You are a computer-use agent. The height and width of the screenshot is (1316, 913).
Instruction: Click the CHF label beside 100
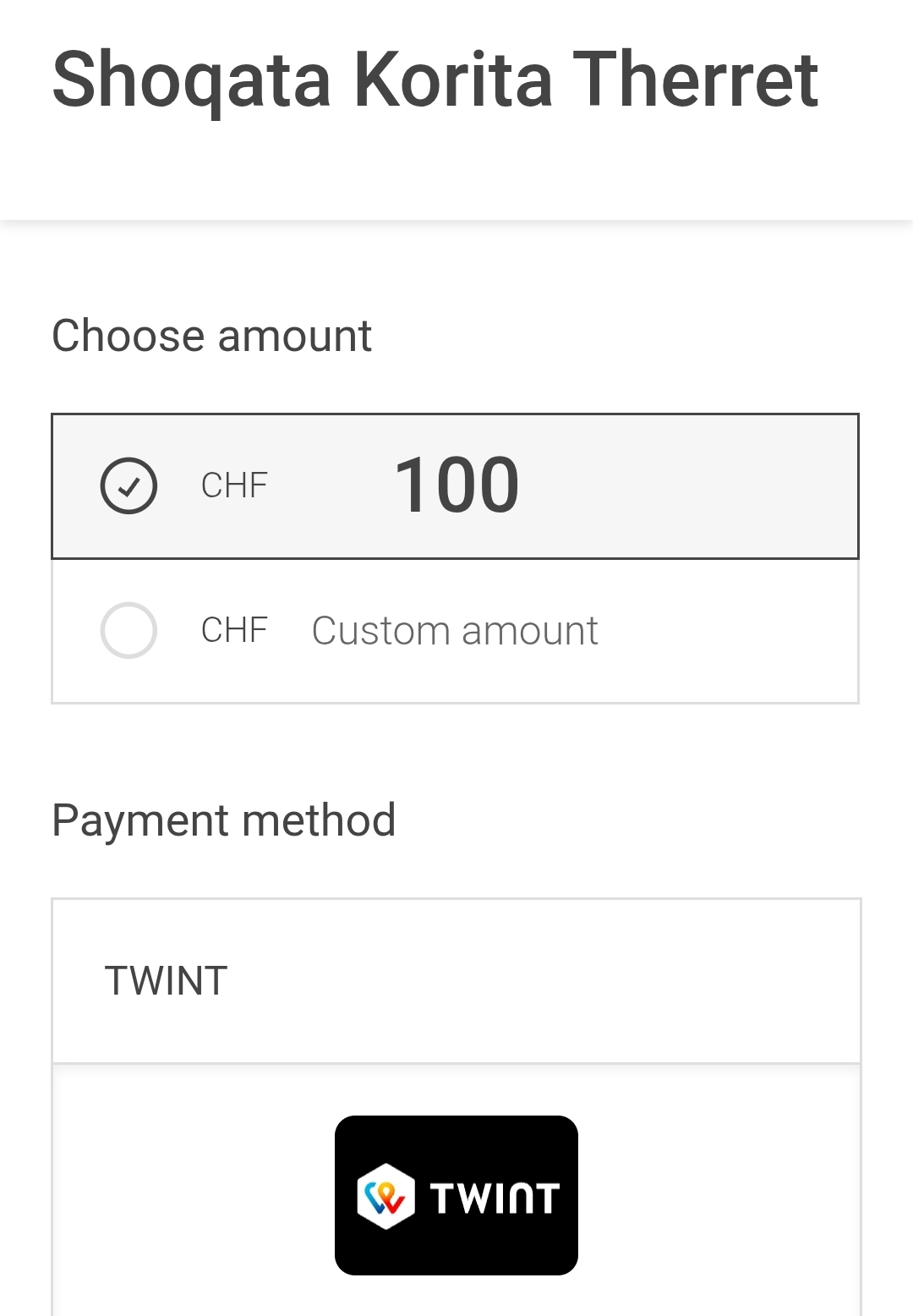pyautogui.click(x=234, y=485)
